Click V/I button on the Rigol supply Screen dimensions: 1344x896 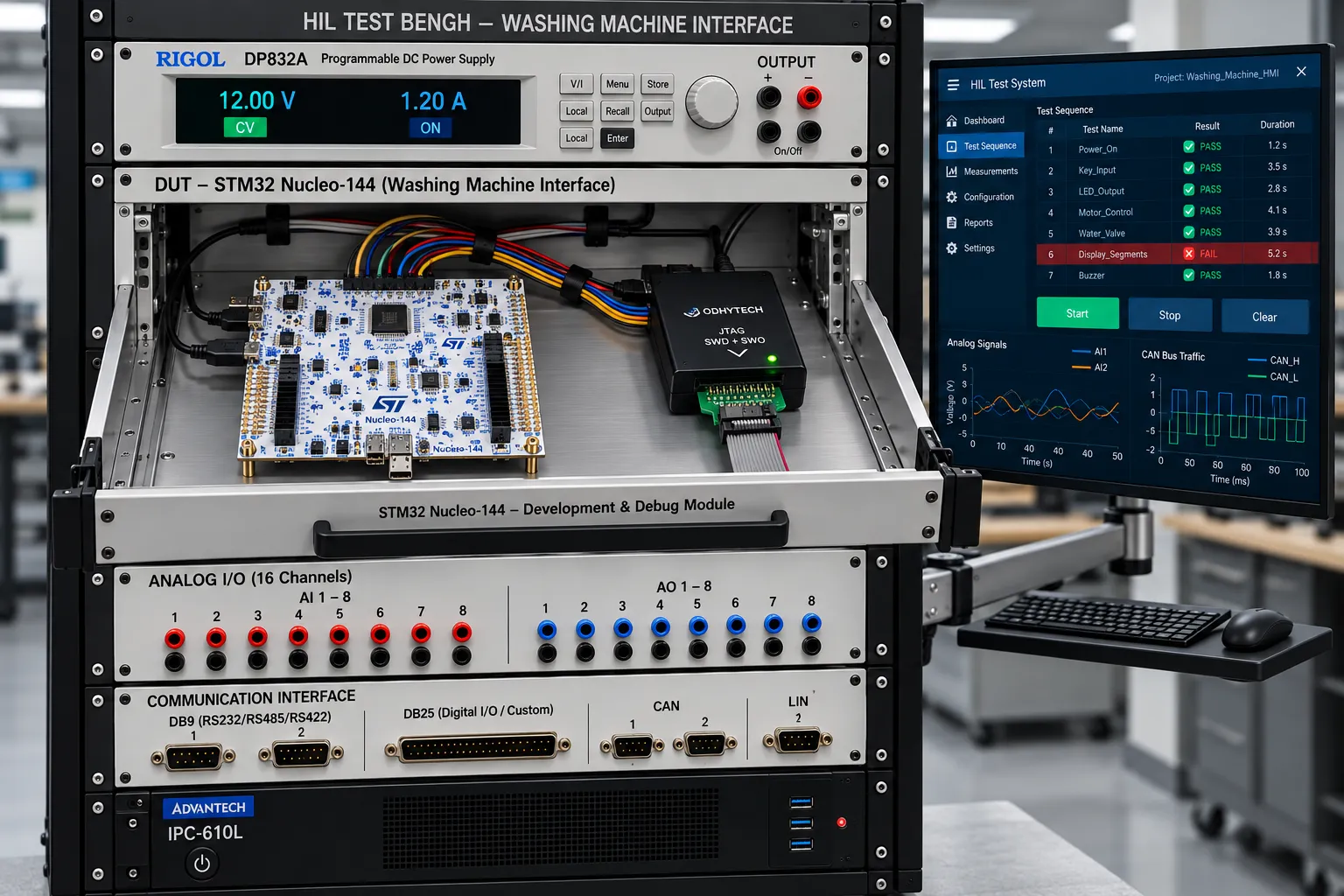point(577,84)
